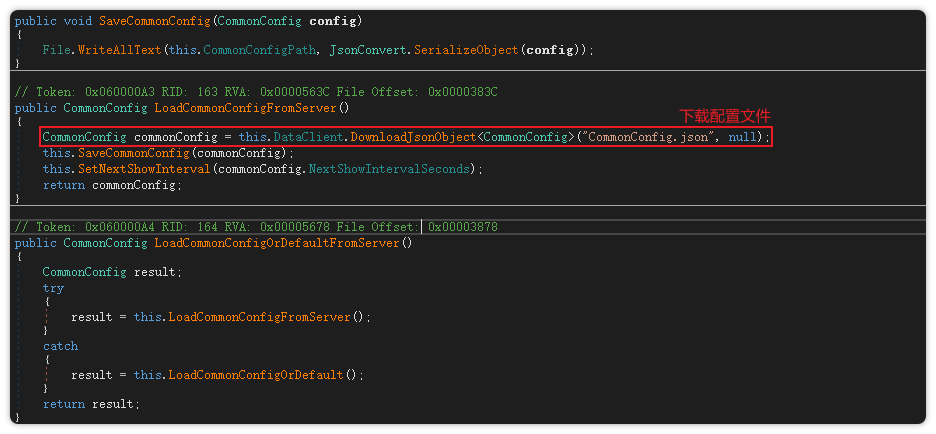Click the catch keyword

pyautogui.click(x=60, y=346)
